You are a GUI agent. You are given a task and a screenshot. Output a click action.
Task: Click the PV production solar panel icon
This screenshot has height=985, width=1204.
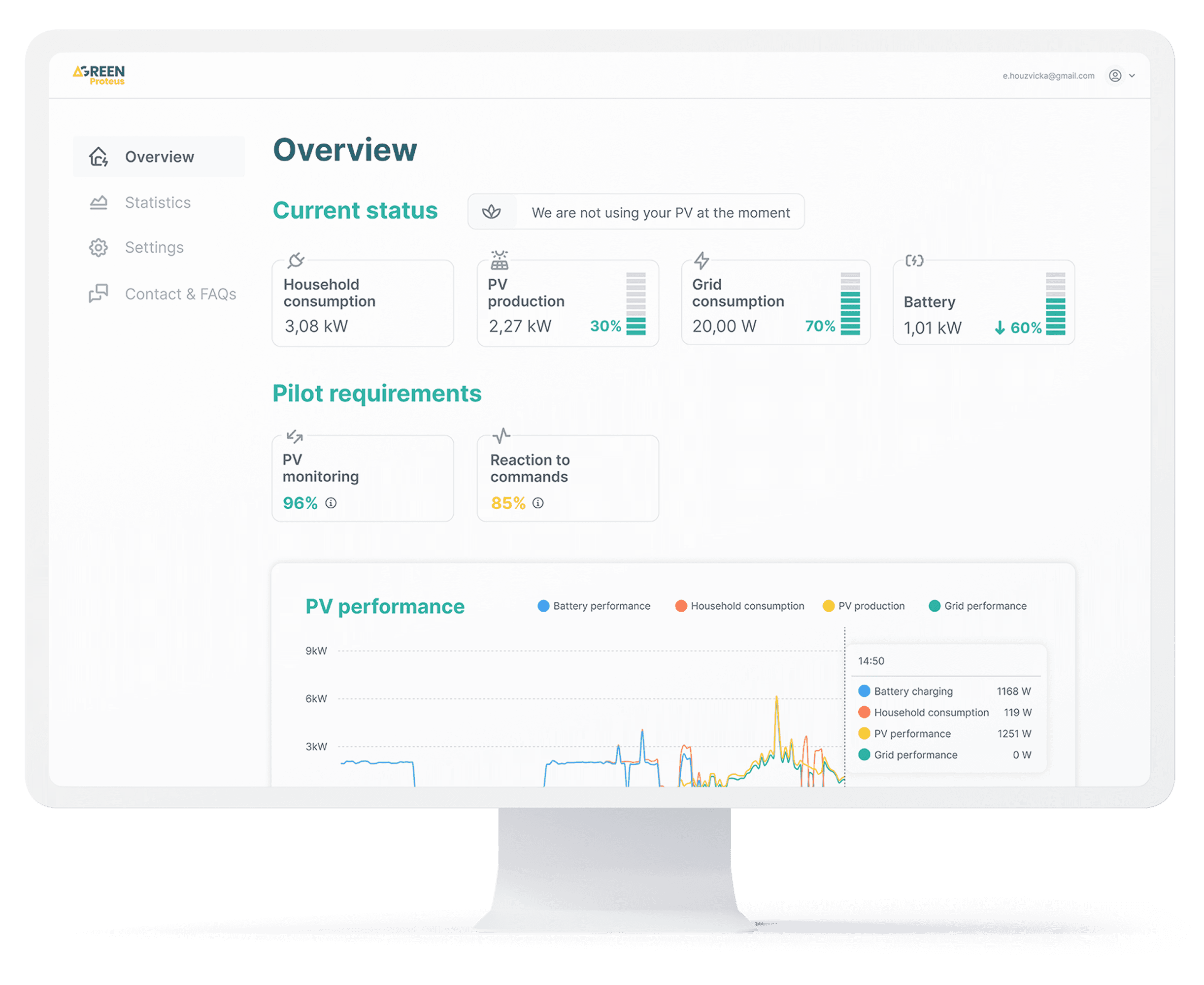pos(500,260)
